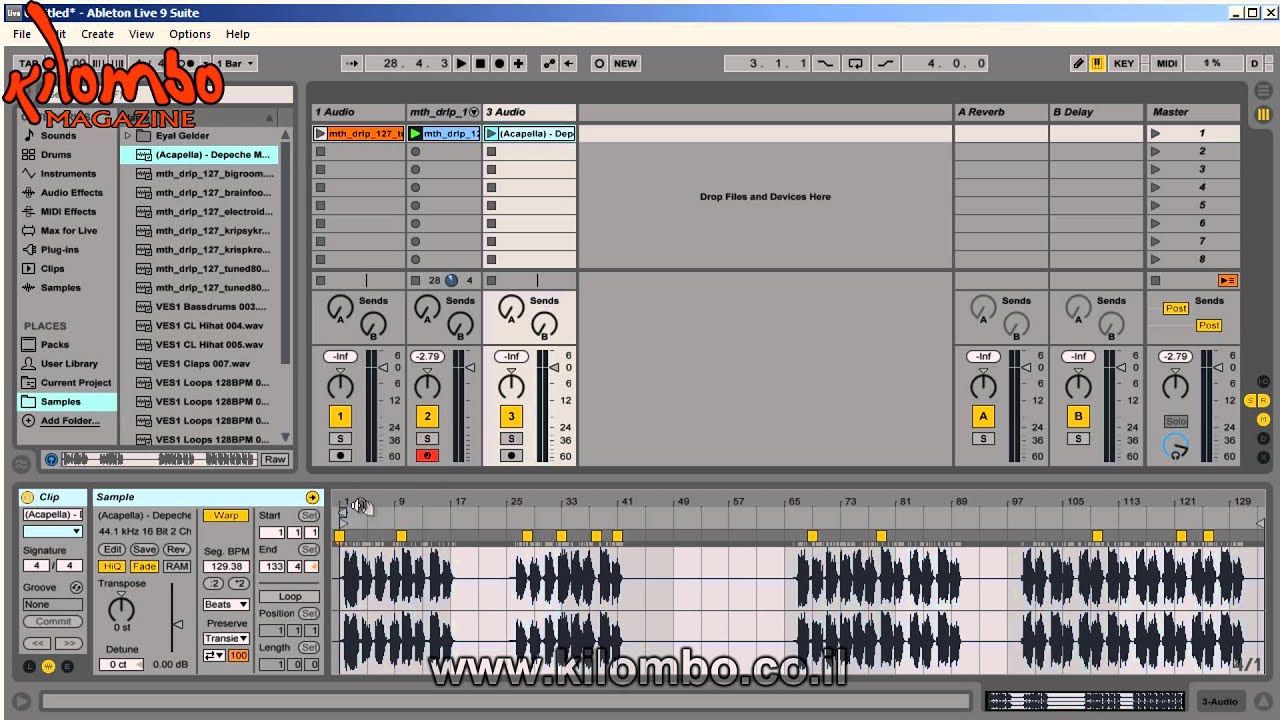Select Instruments category in browser
This screenshot has width=1280, height=720.
(x=68, y=174)
